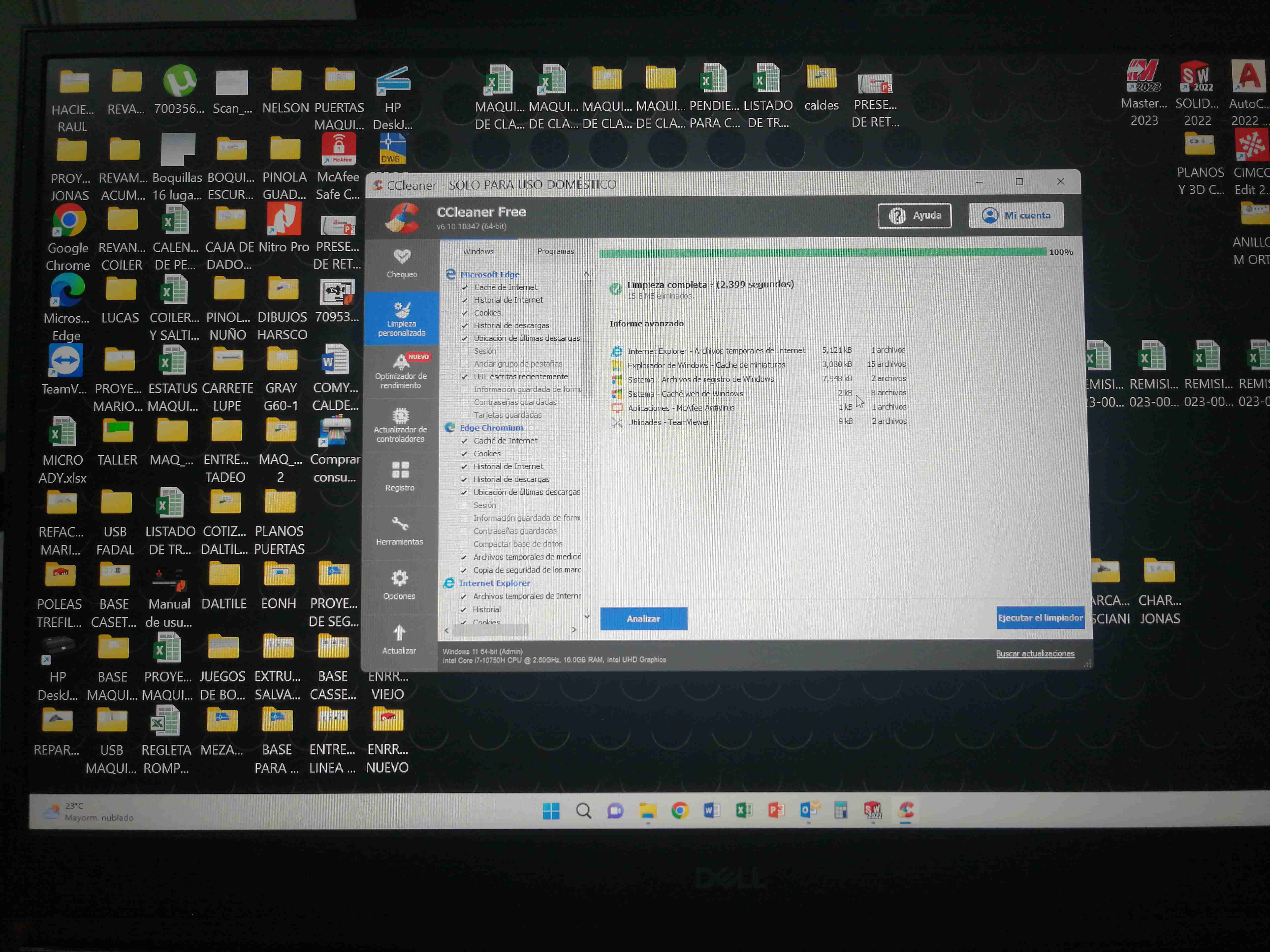Click the 100% cleaning progress bar
This screenshot has height=952, width=1270.
(823, 252)
